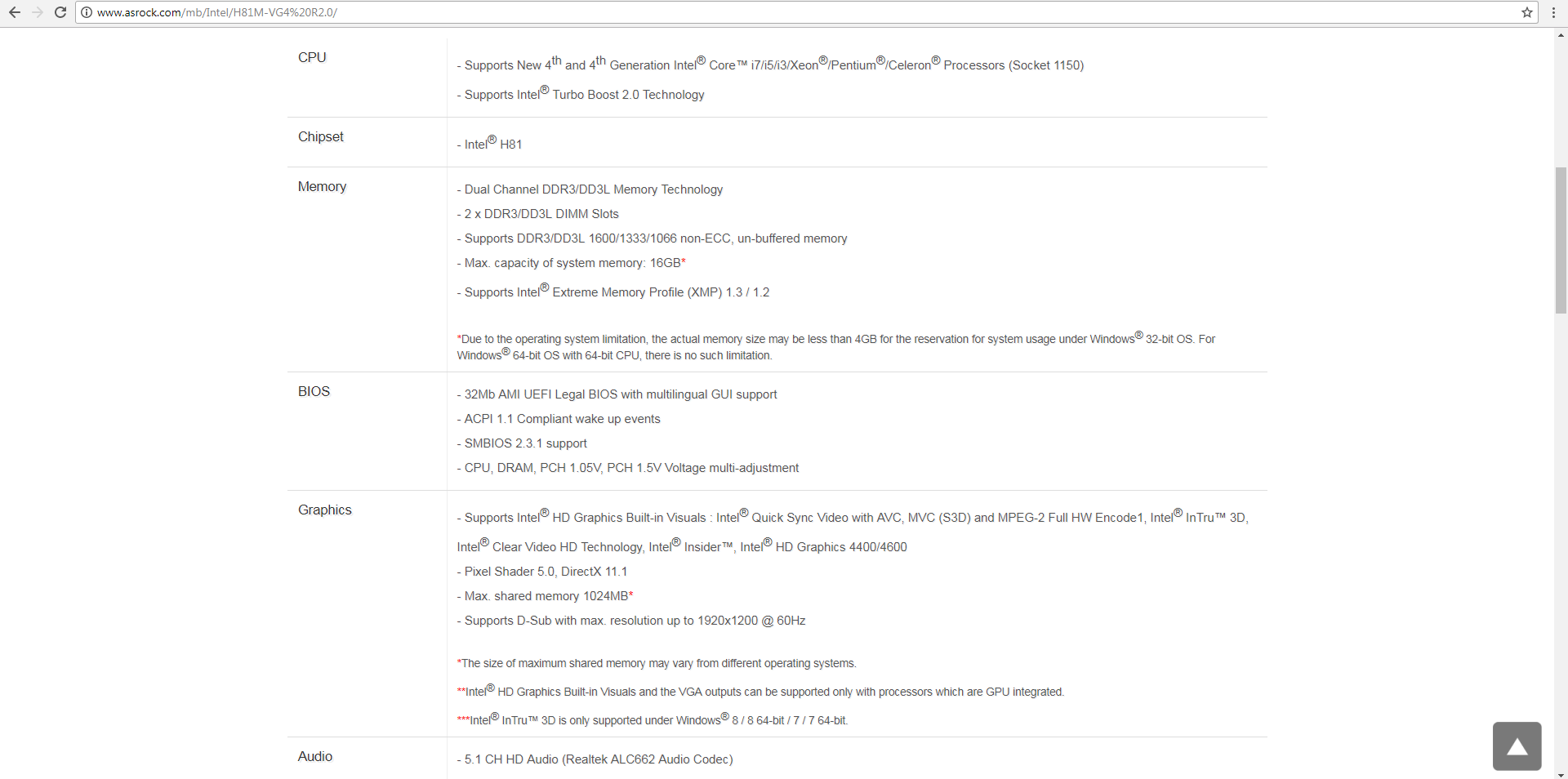Screen dimensions: 1568x779
Task: Open the Chrome three-dot menu
Action: point(1553,12)
